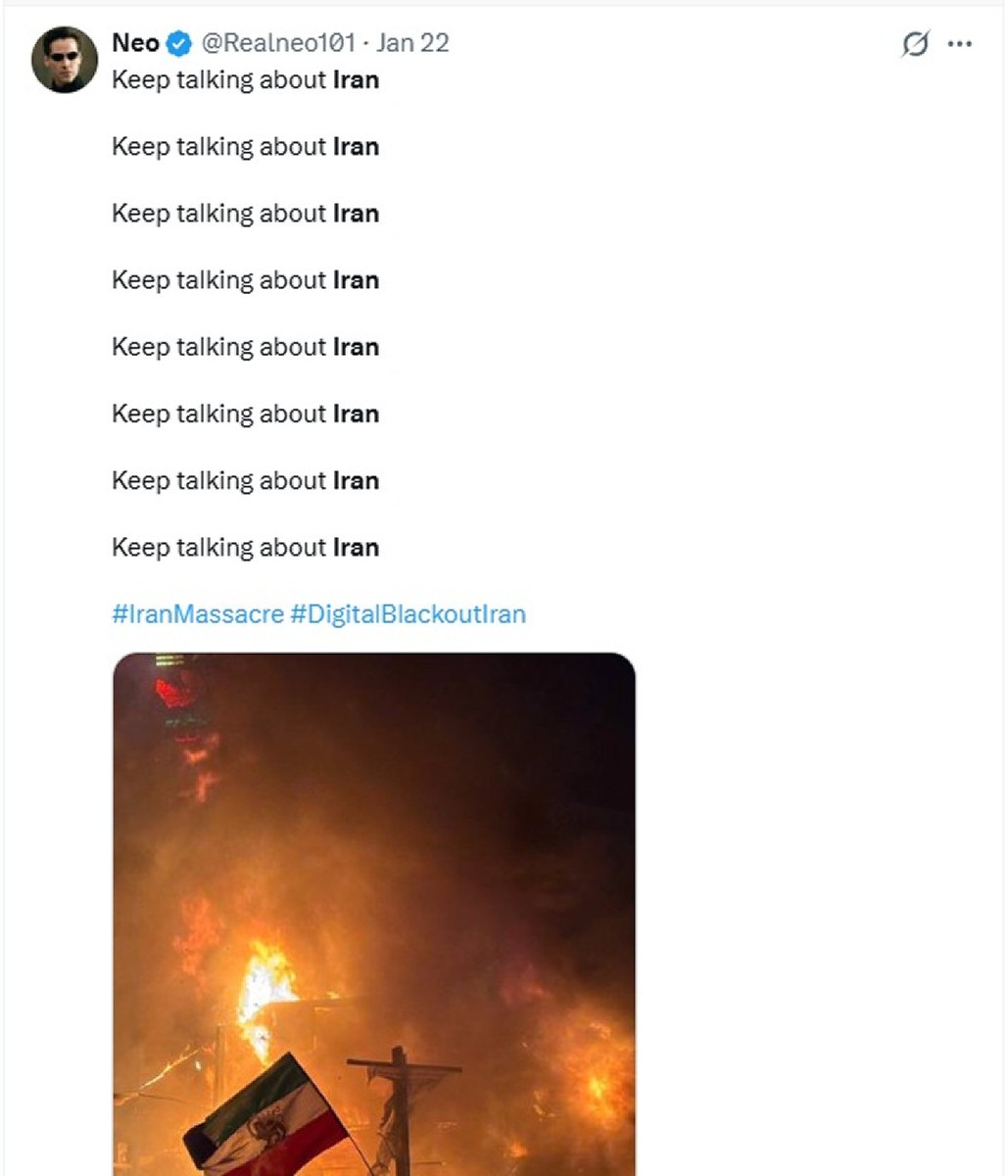The image size is (1008, 1176).
Task: Open the Grok explain-post icon
Action: click(915, 44)
